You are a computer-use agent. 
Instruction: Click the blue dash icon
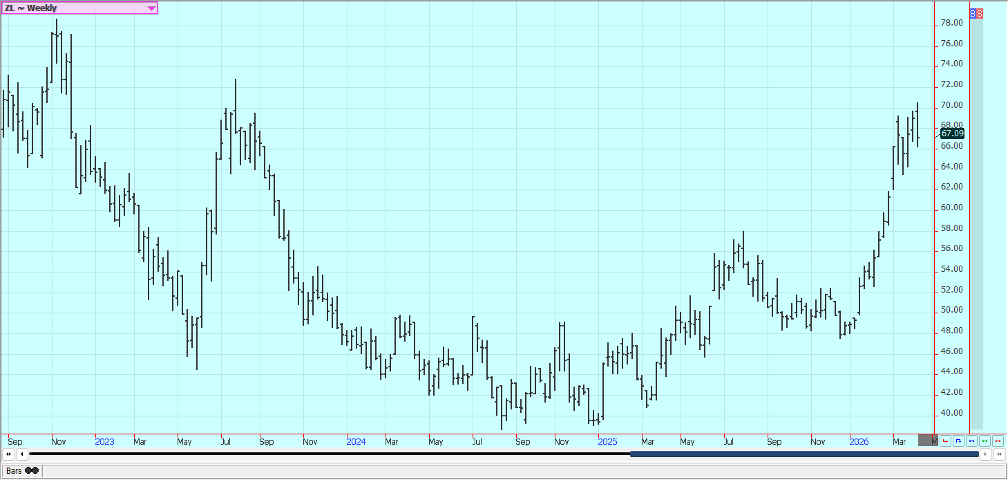point(972,440)
